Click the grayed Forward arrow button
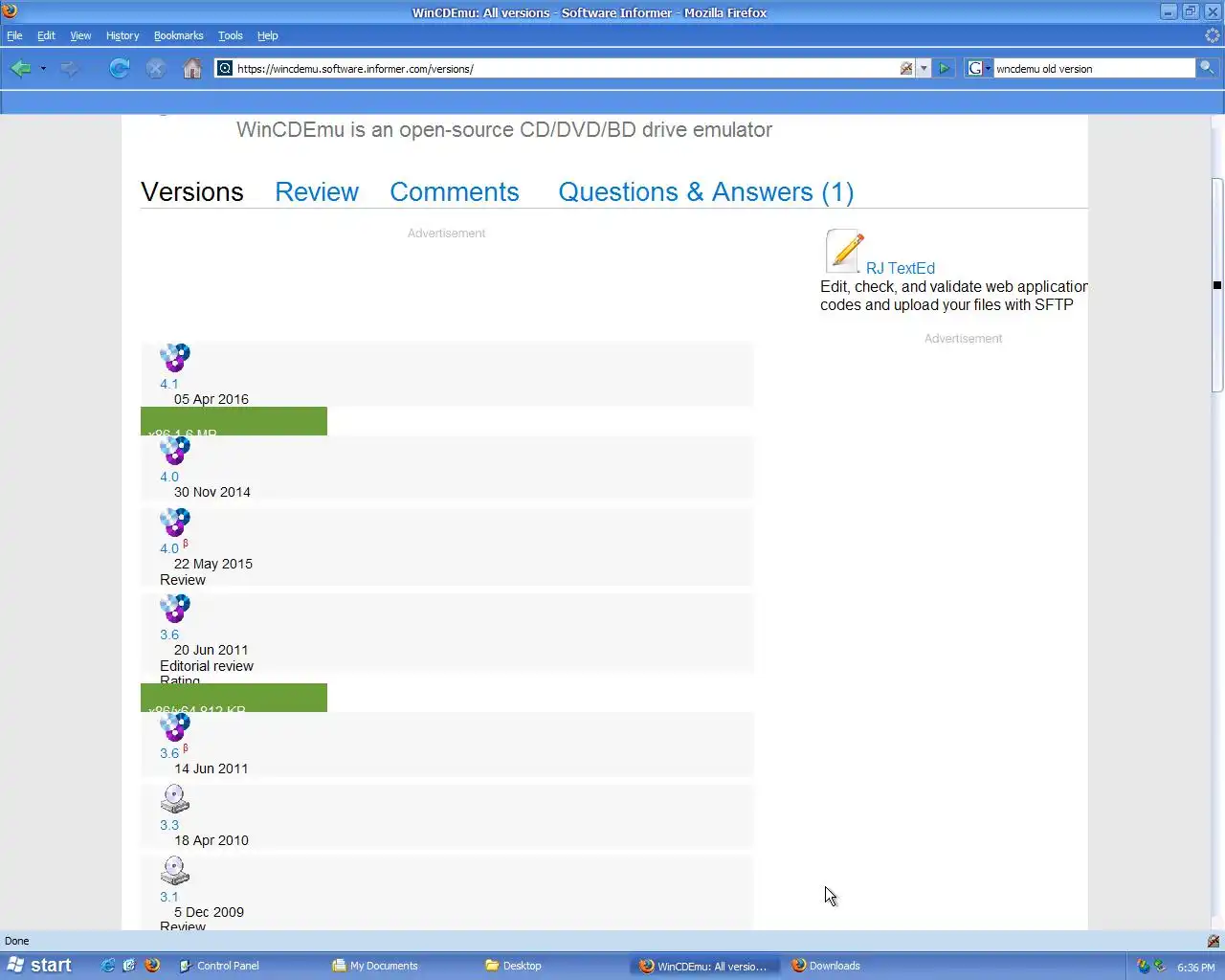Image resolution: width=1225 pixels, height=980 pixels. coord(69,68)
